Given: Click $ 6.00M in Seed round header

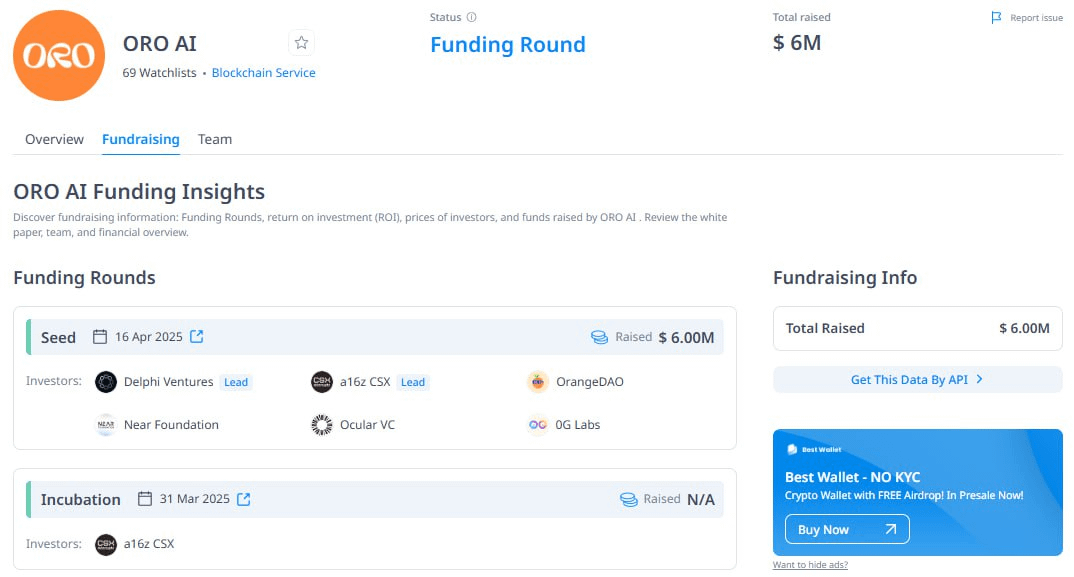Looking at the screenshot, I should pos(686,337).
